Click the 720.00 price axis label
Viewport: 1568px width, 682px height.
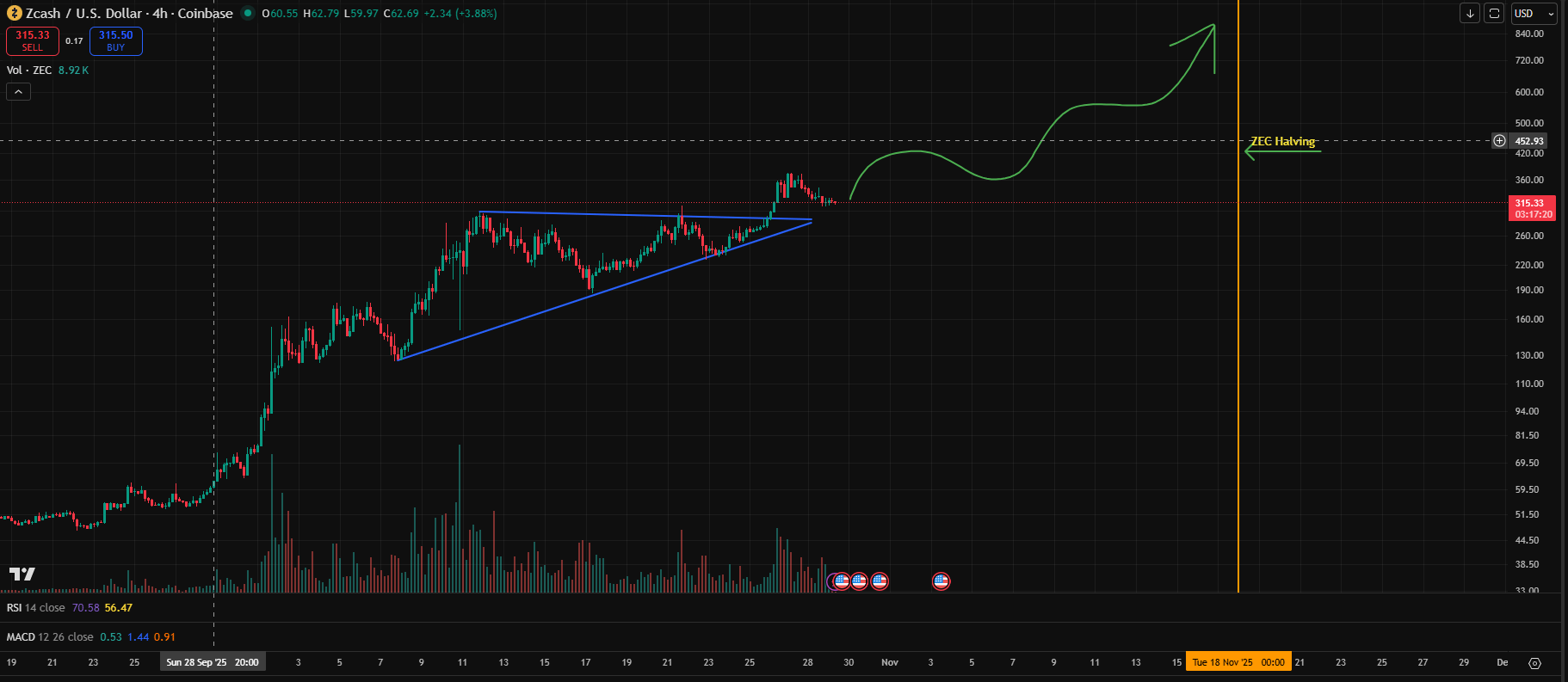(1529, 60)
